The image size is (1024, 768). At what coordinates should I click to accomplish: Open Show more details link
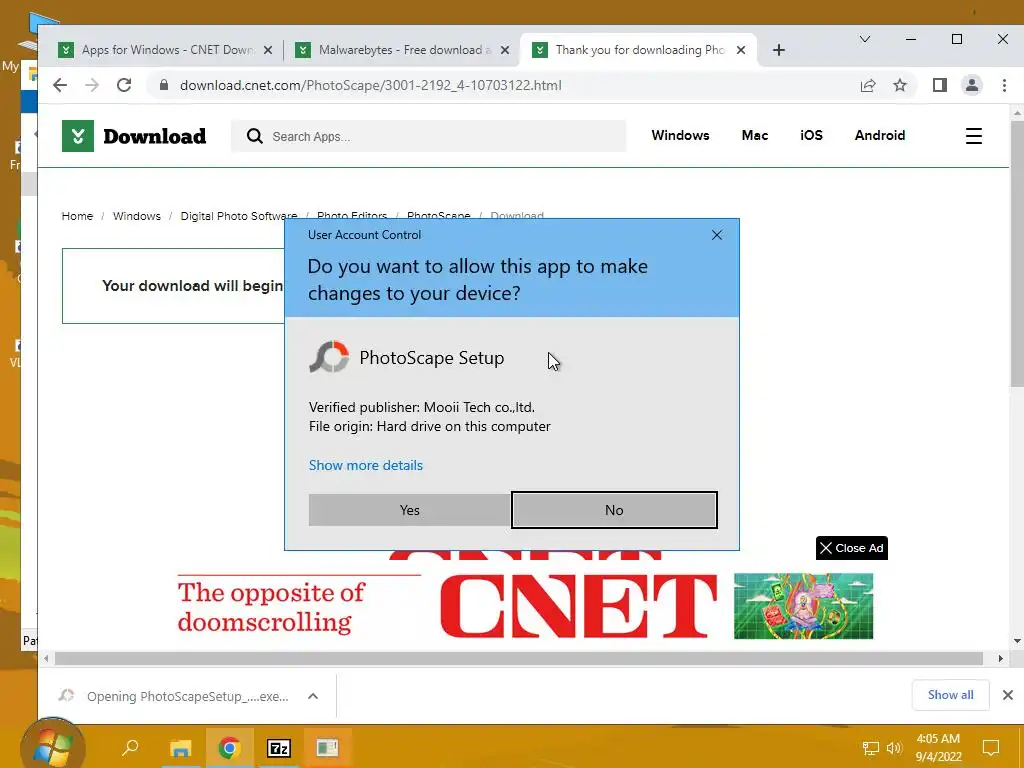tap(366, 465)
